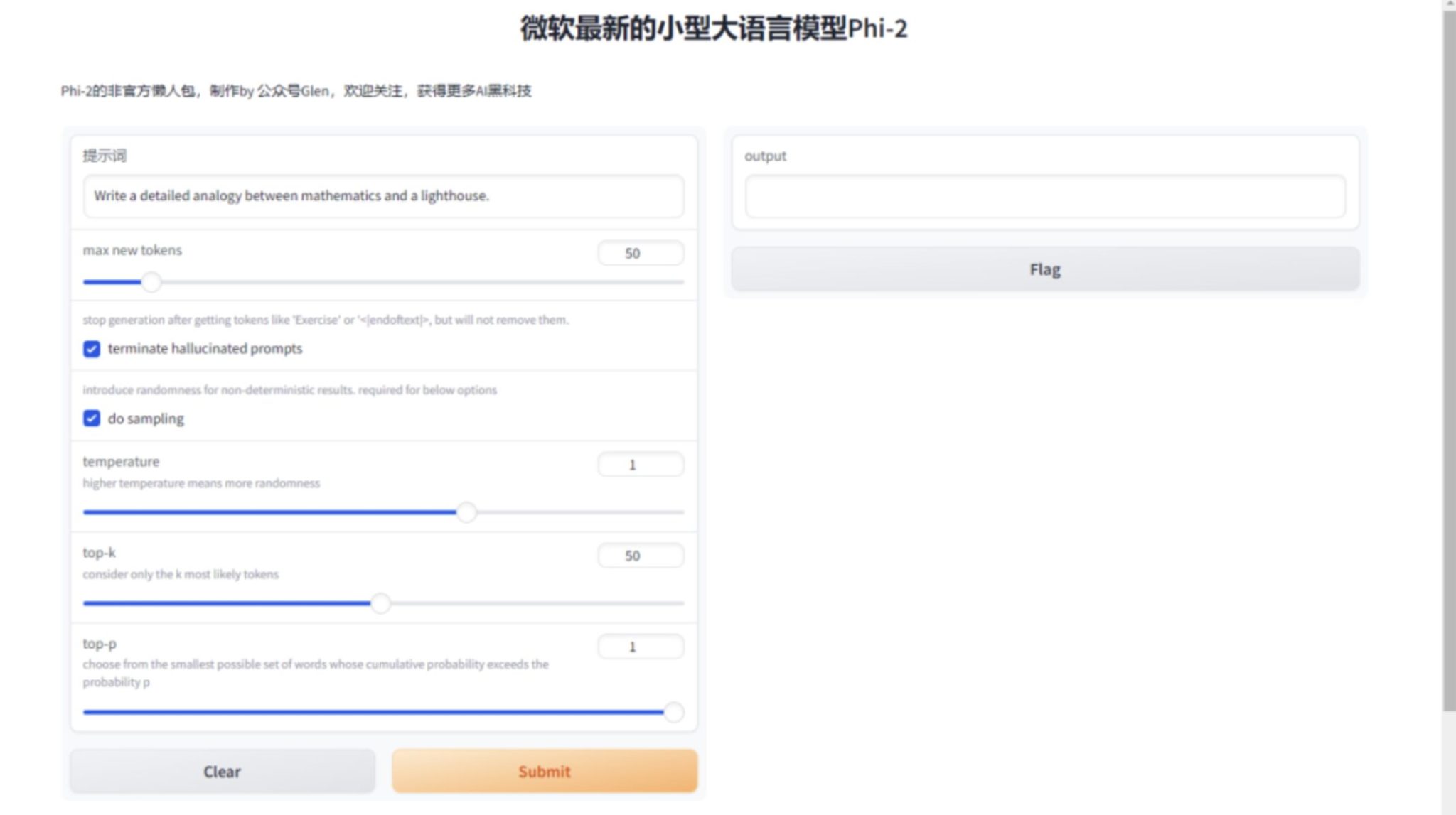The image size is (1456, 815).
Task: Click the max new tokens slider handle
Action: [x=151, y=282]
